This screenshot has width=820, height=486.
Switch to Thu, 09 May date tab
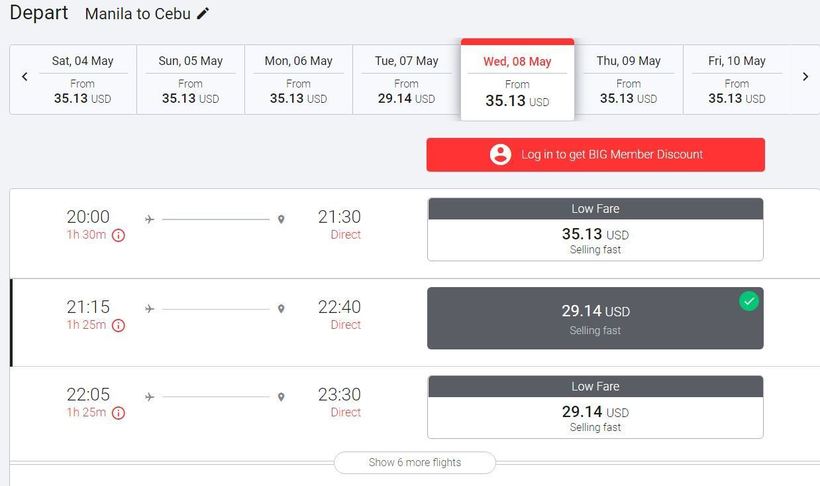click(x=628, y=79)
